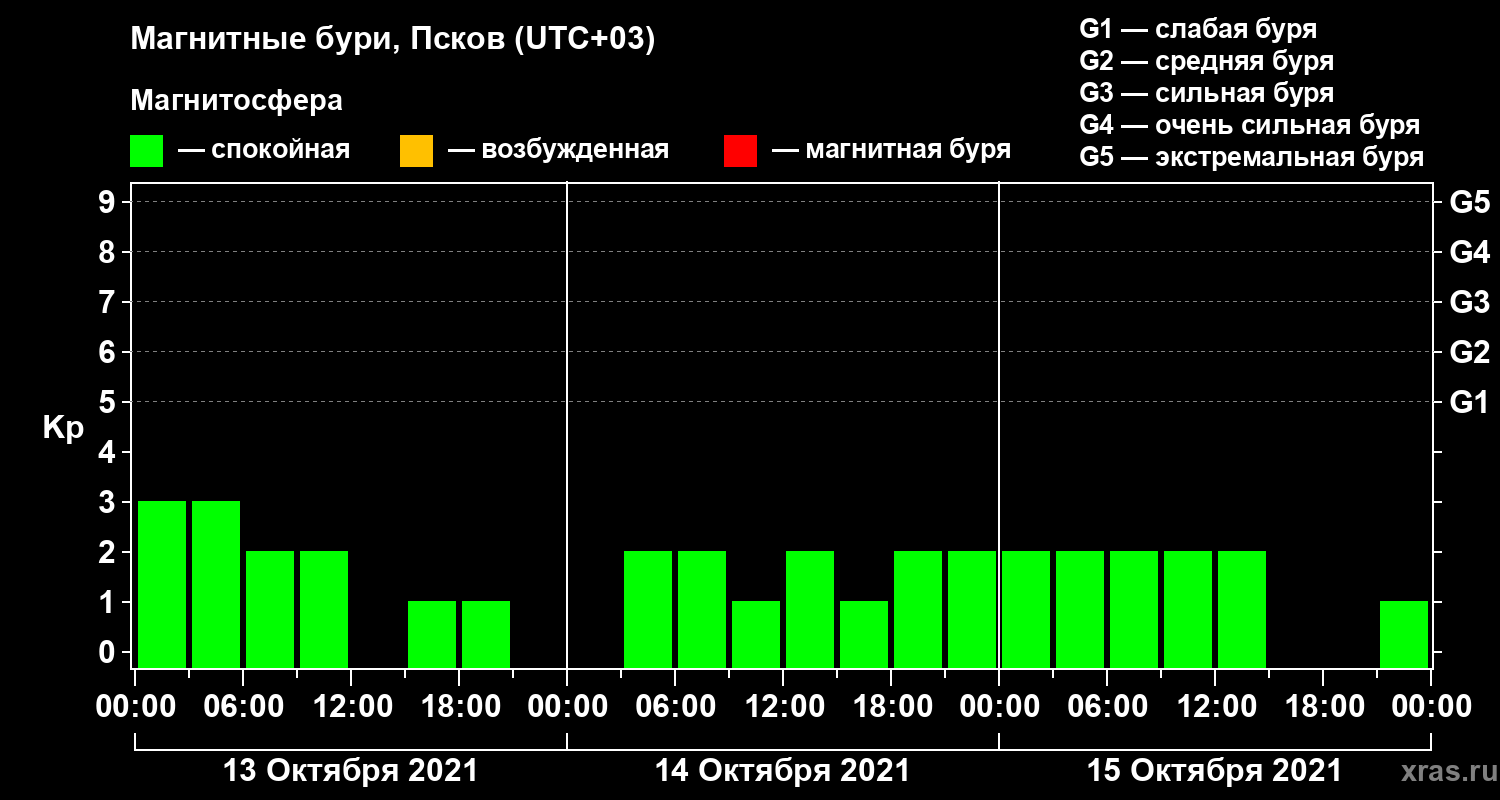The image size is (1500, 800).
Task: Click the Kp 2 bar starting 12:00 on 14 October
Action: (x=810, y=609)
